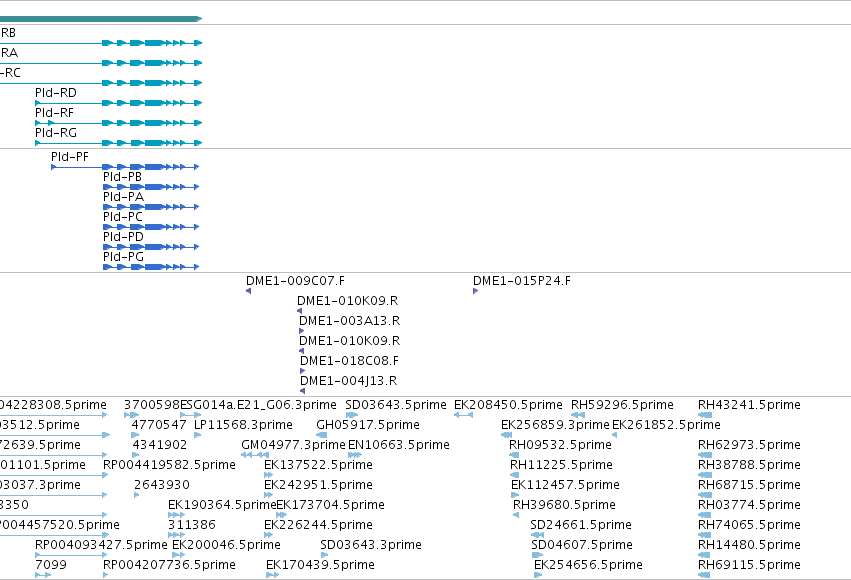Click the Pld-PC CDS label
This screenshot has width=851, height=580.
[x=123, y=217]
